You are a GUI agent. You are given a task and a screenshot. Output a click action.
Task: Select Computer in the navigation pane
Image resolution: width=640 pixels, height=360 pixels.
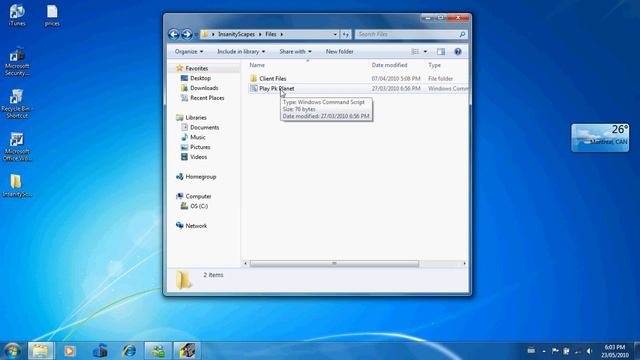198,196
